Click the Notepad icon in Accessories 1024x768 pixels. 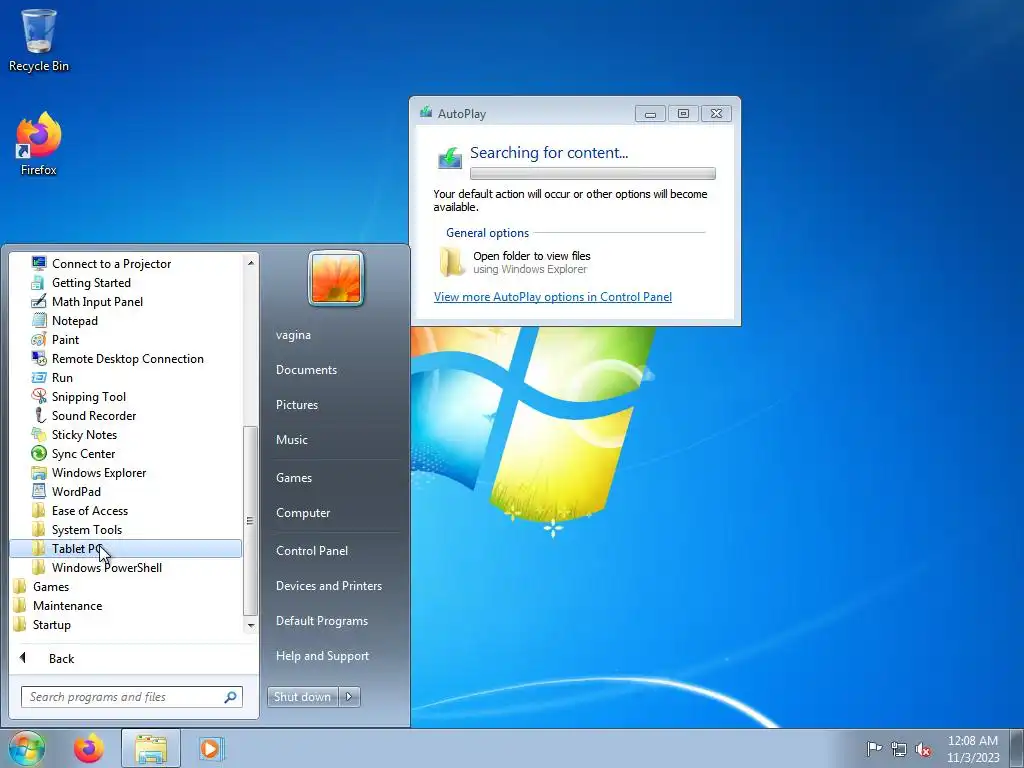pos(39,320)
